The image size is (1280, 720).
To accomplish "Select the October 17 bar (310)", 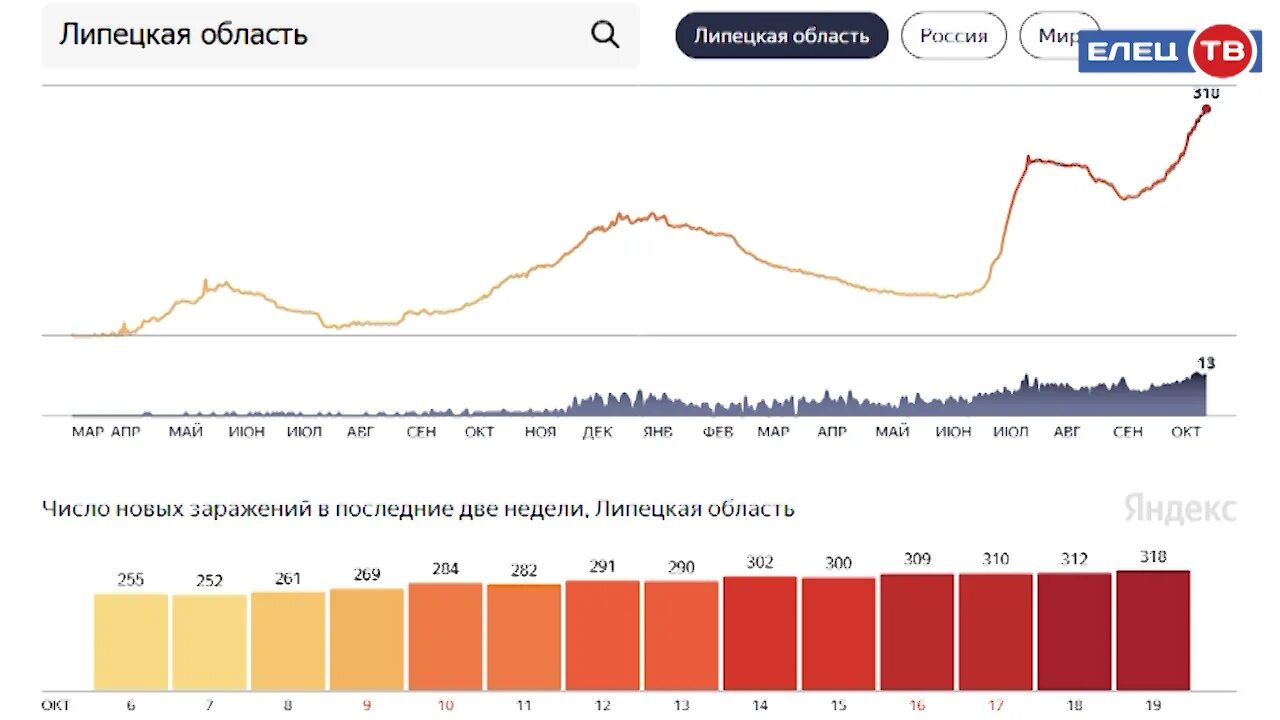I will (996, 632).
